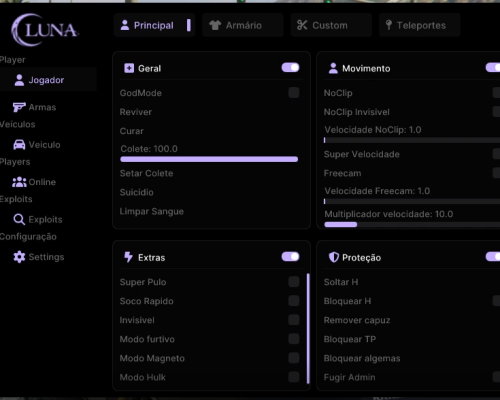Toggle the Extras panel switch

[290, 257]
